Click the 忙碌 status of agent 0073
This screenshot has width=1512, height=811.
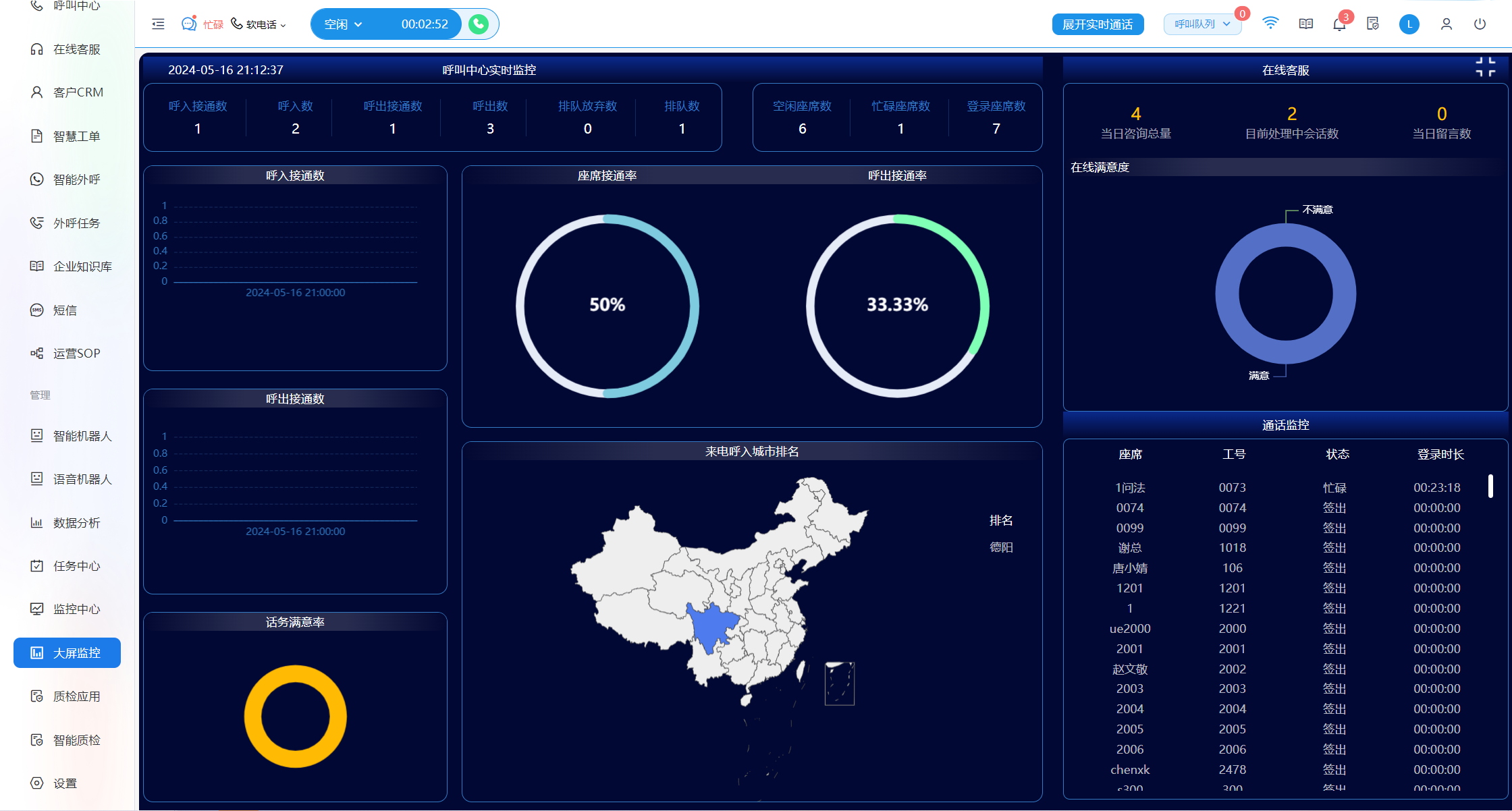[1334, 488]
